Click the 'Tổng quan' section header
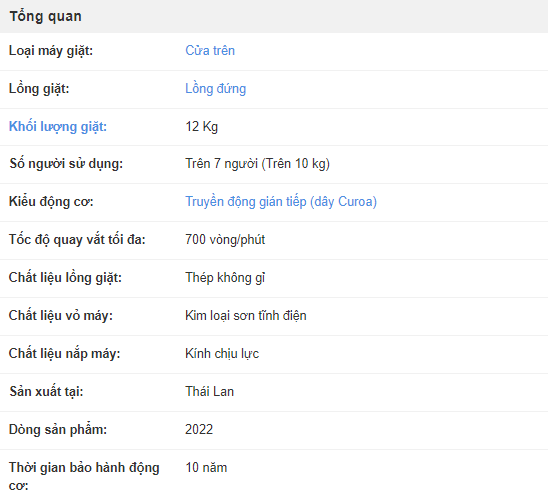 [x=45, y=16]
